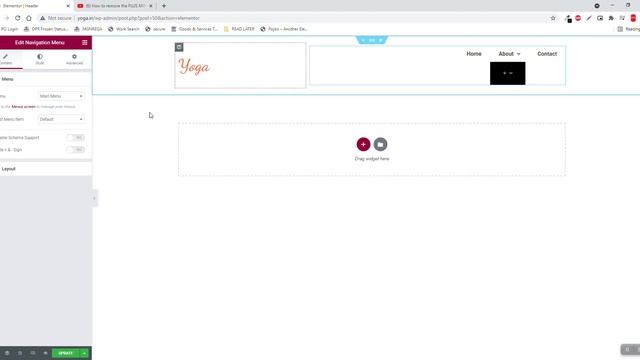
Task: Toggle the Scheme Support switch
Action: click(x=76, y=138)
